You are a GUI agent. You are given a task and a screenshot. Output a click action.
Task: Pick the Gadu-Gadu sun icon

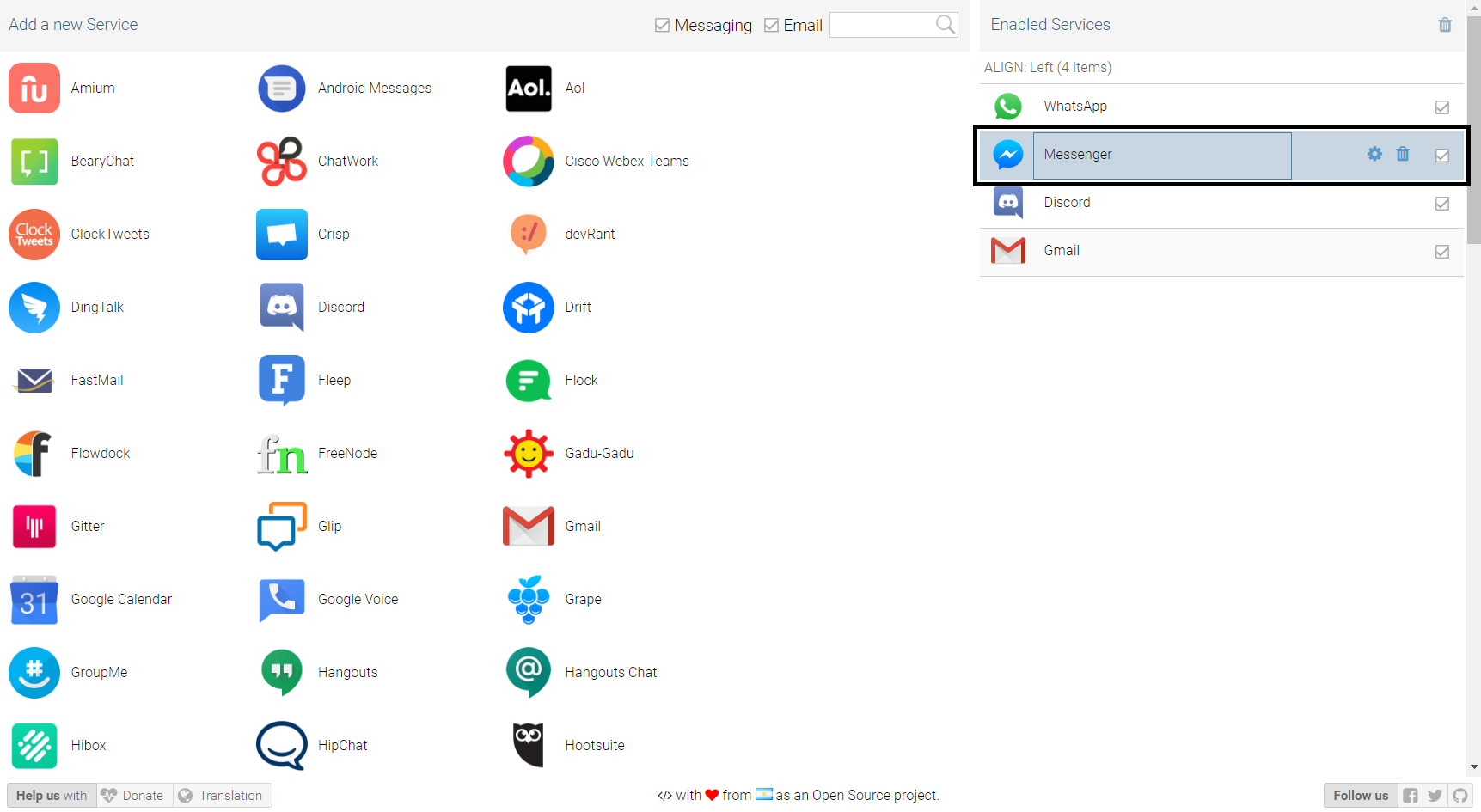(529, 453)
